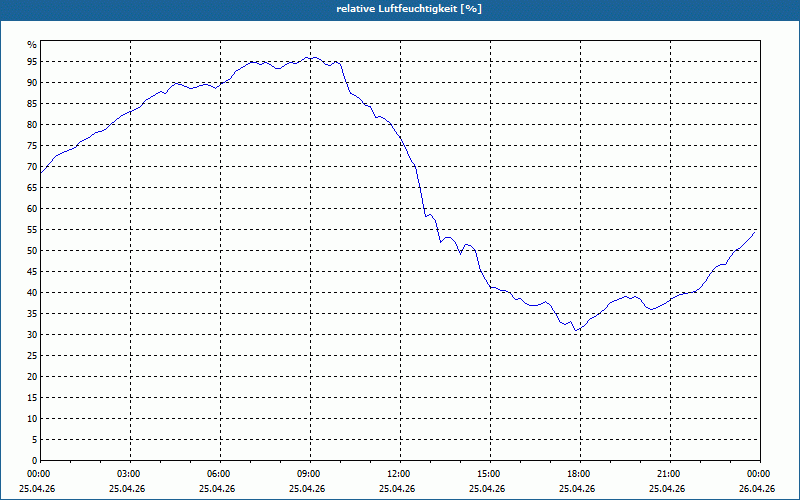Click the '25.04.26' date under 21:00
The width and height of the screenshot is (800, 500).
(667, 489)
